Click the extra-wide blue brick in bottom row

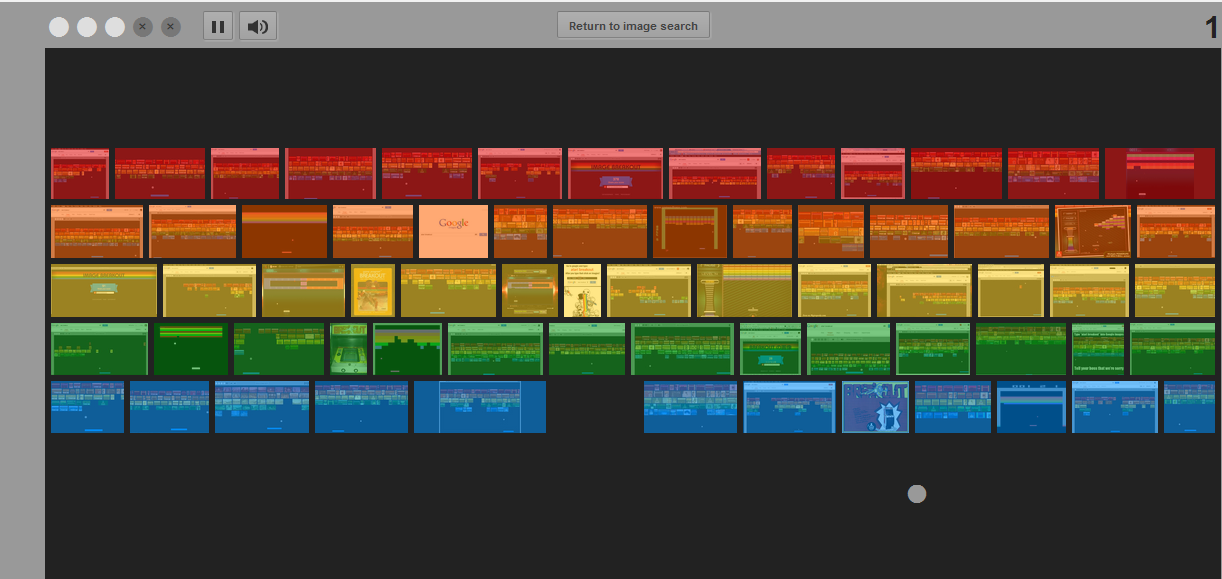479,407
